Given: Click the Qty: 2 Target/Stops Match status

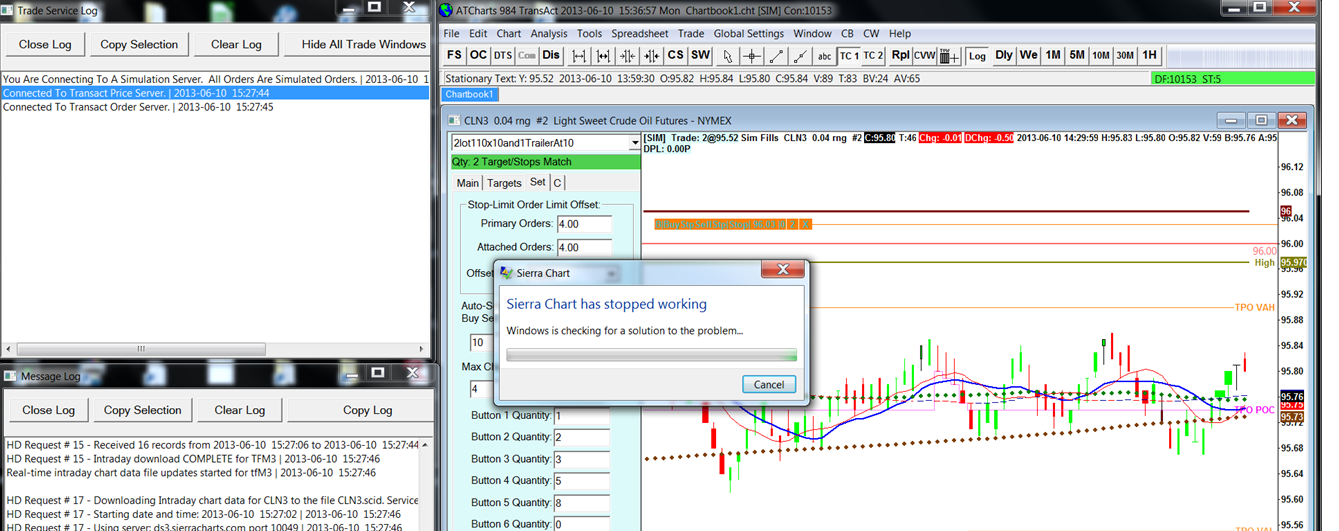Looking at the screenshot, I should pos(545,161).
